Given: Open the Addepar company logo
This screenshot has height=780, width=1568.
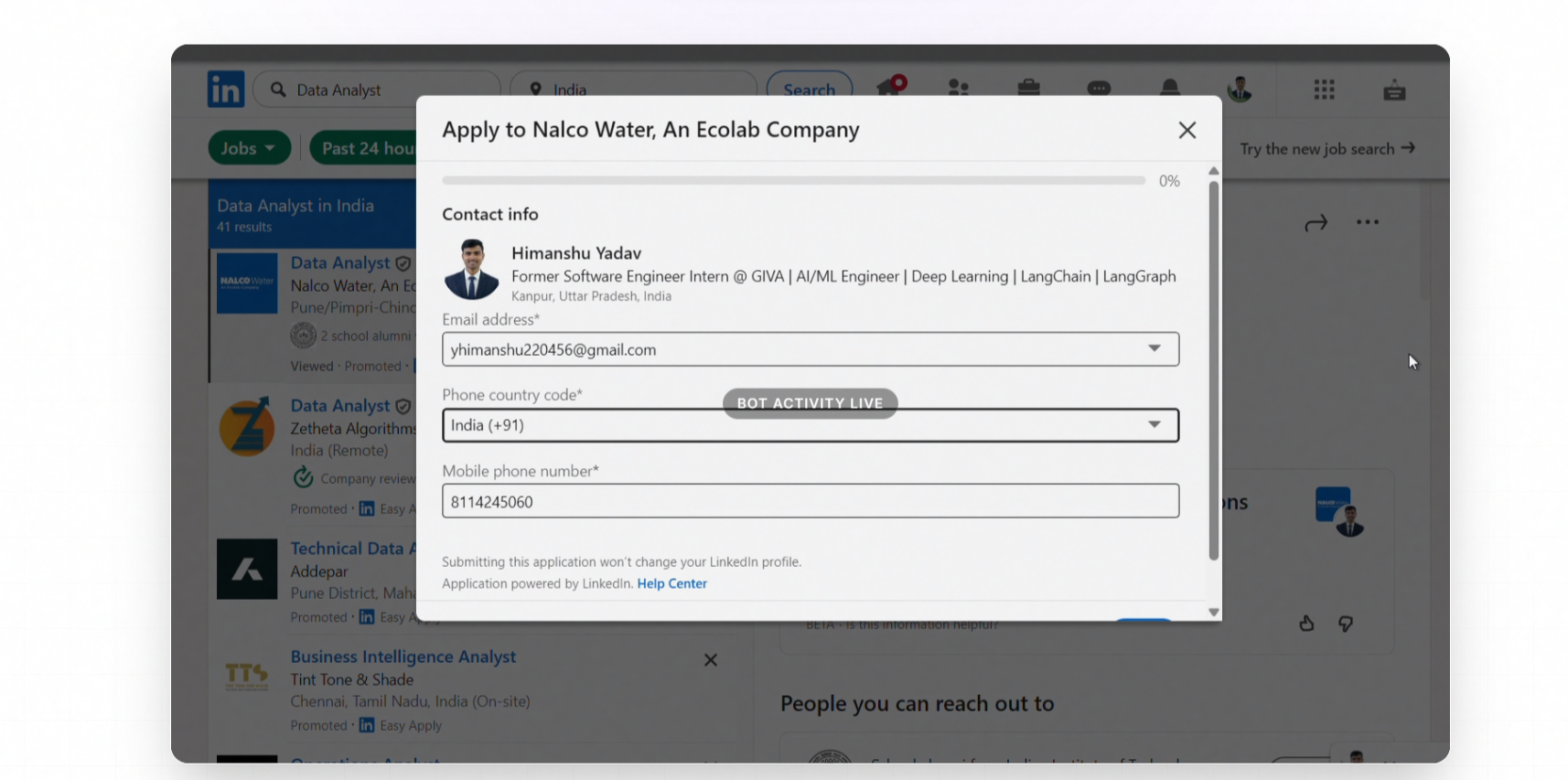Looking at the screenshot, I should (247, 569).
